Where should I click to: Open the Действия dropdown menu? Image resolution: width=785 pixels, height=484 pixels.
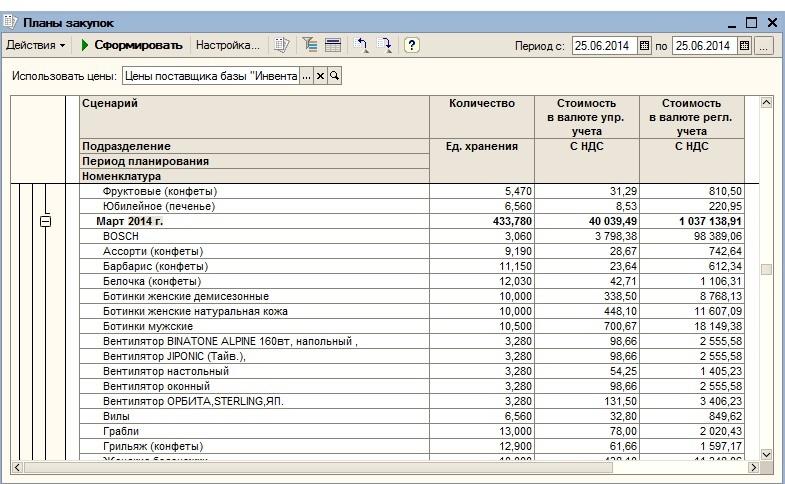36,45
